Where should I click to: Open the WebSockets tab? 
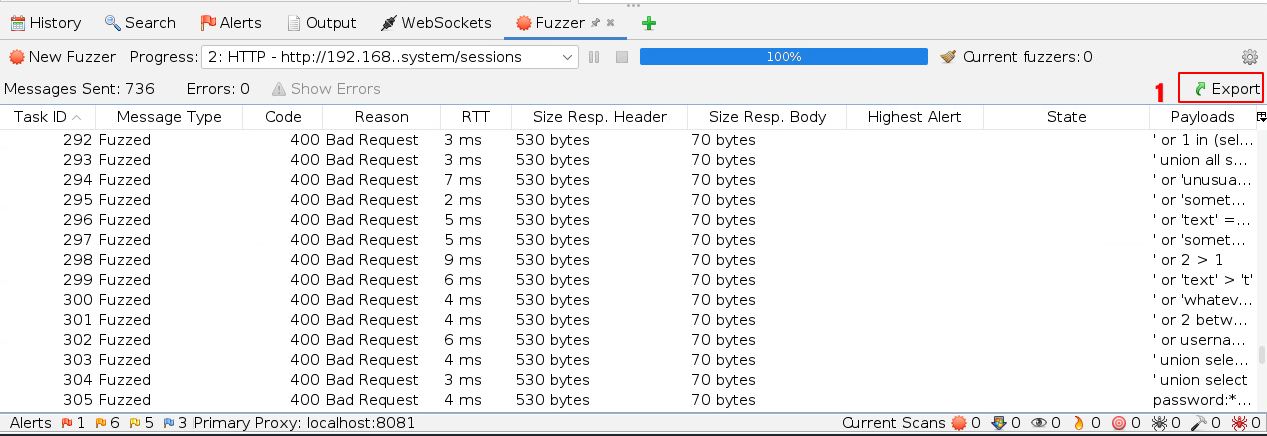(x=436, y=22)
